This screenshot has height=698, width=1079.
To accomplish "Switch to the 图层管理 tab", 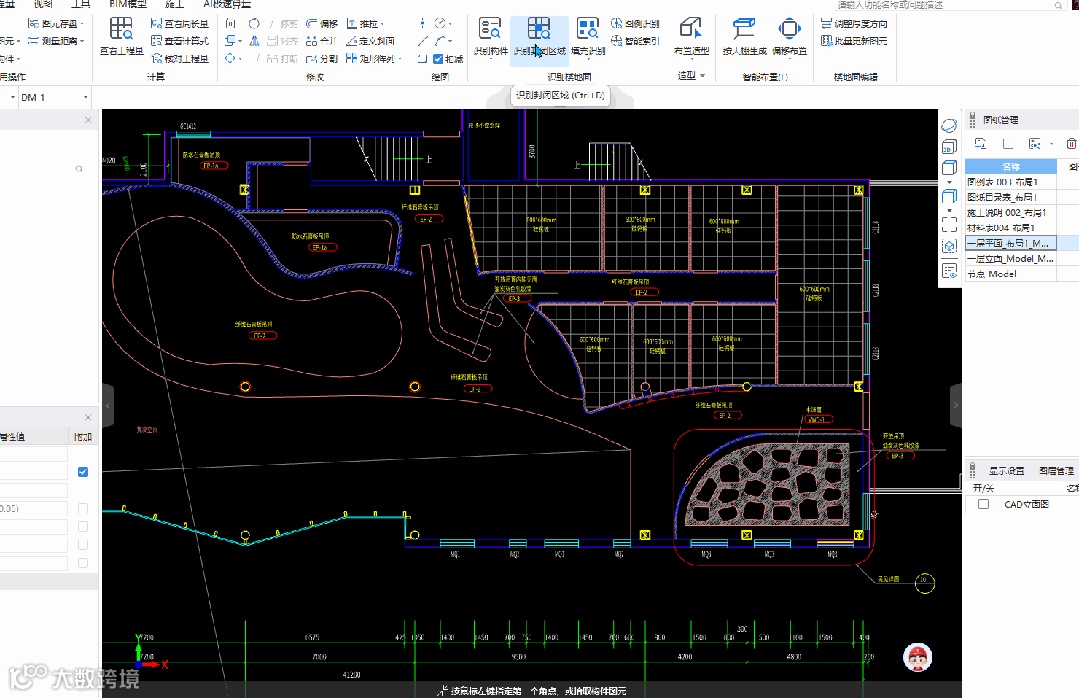I will tap(1055, 470).
